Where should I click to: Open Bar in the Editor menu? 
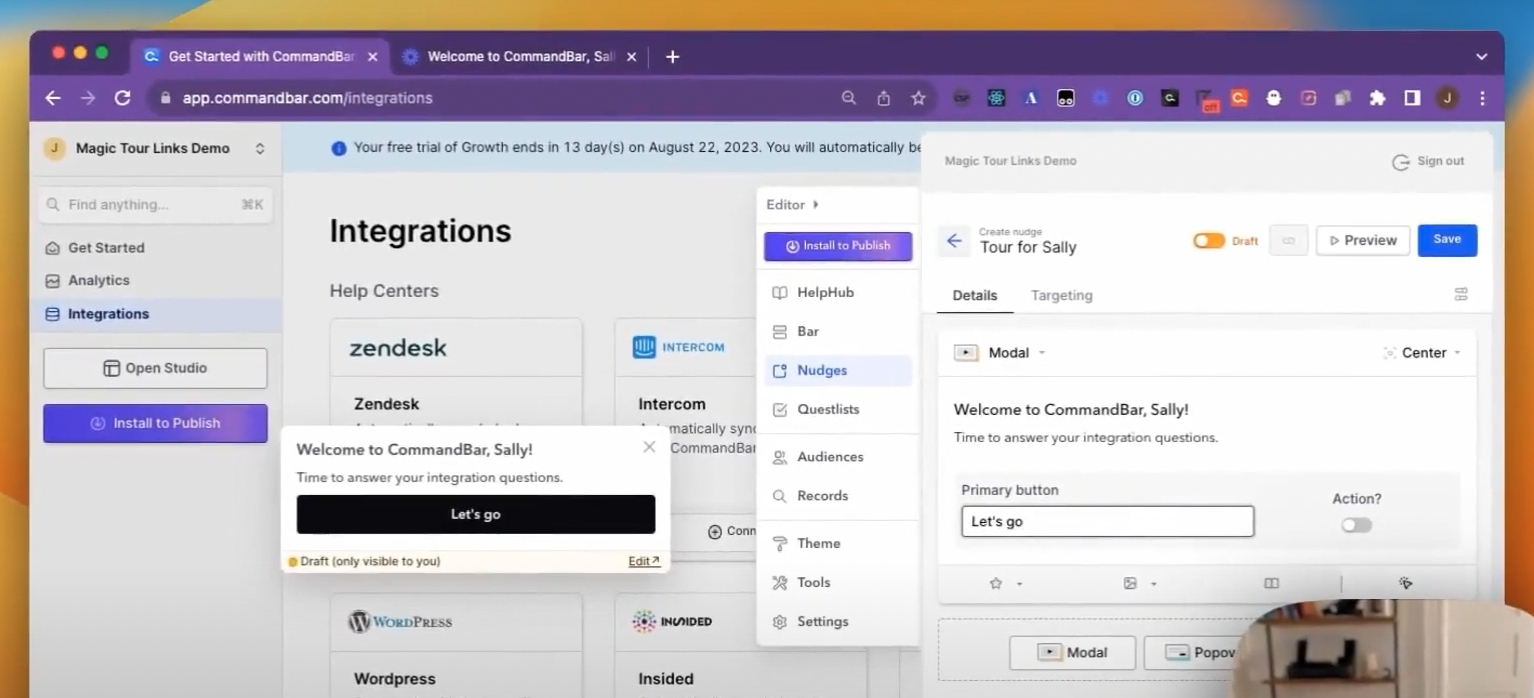(838, 332)
